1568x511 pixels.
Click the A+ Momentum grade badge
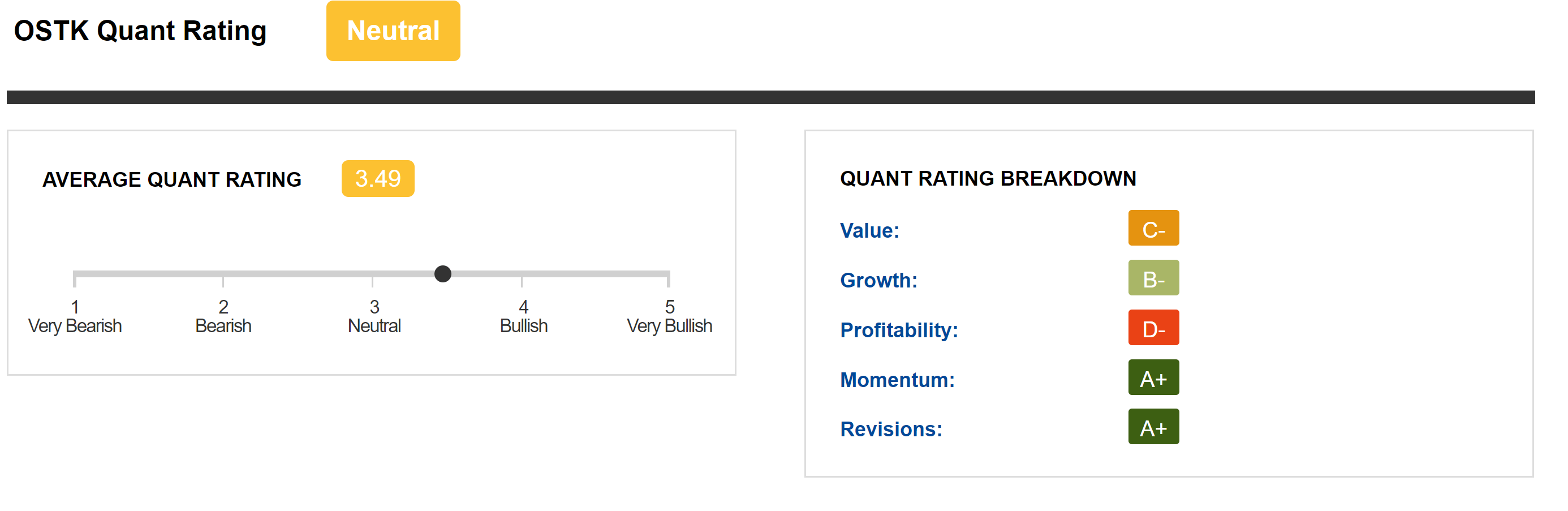click(x=1153, y=377)
